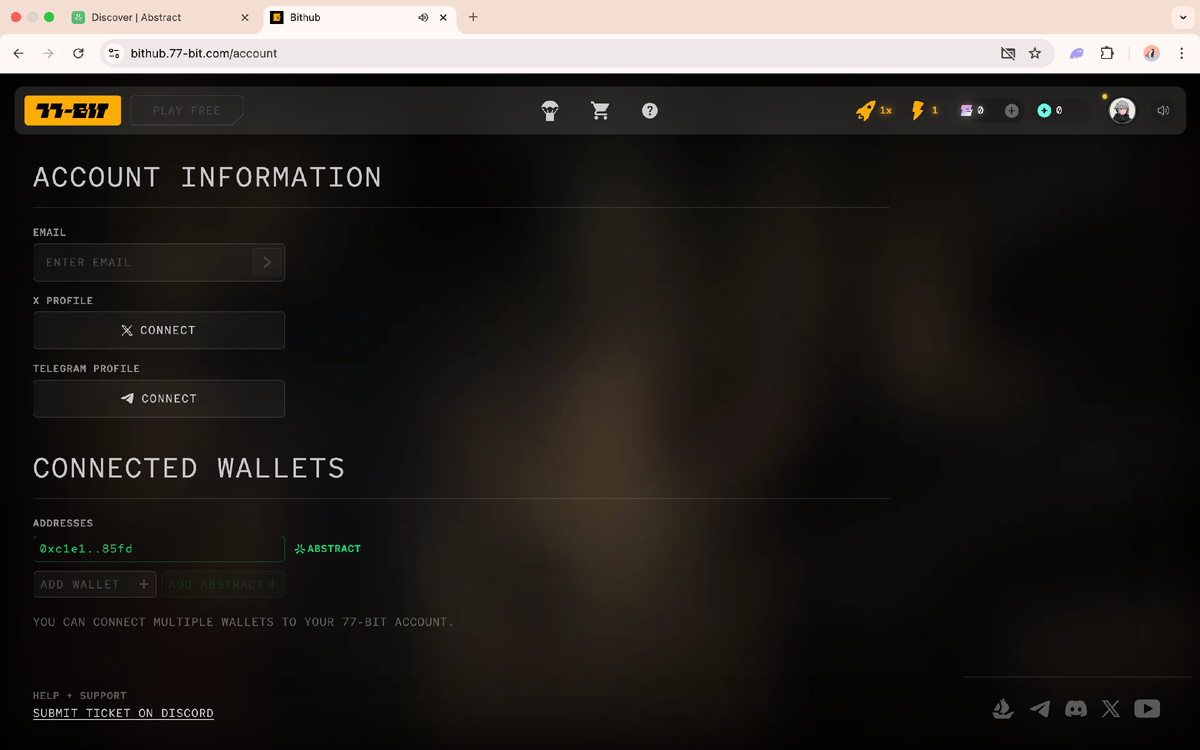This screenshot has width=1200, height=750.
Task: Open the X icon in the footer
Action: [1111, 709]
